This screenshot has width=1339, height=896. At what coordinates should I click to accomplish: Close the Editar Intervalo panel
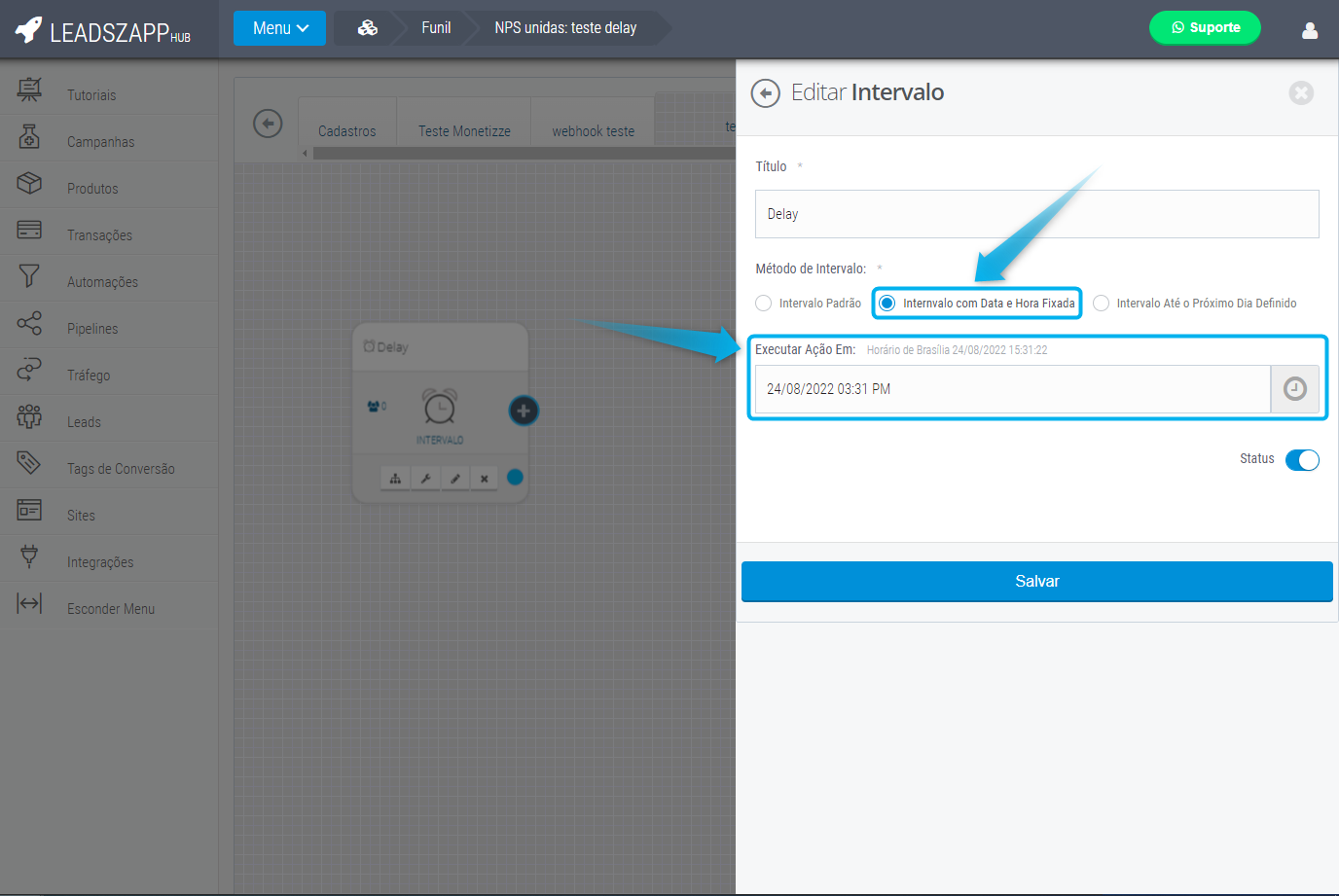pyautogui.click(x=1301, y=92)
